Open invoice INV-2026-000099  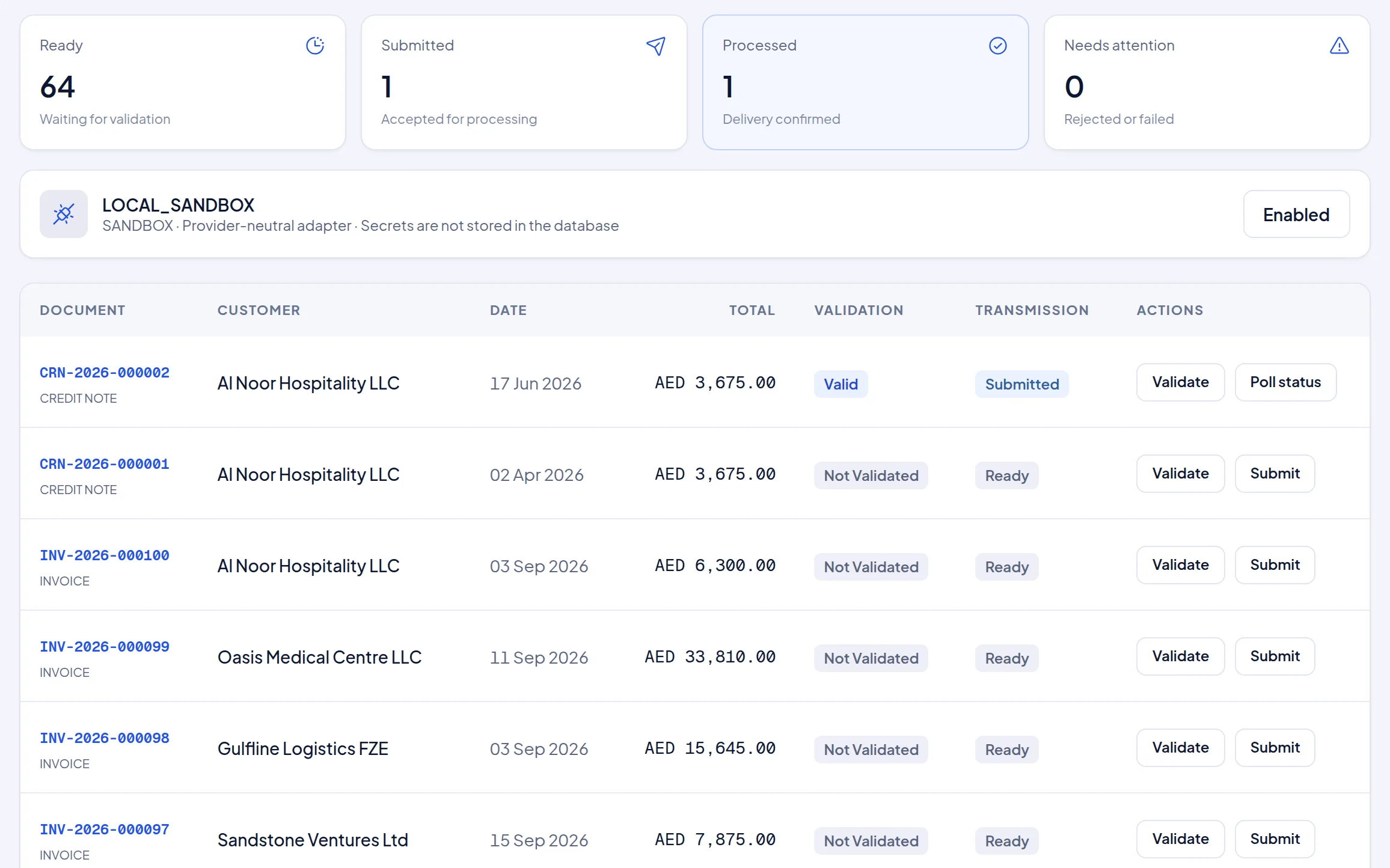tap(105, 647)
